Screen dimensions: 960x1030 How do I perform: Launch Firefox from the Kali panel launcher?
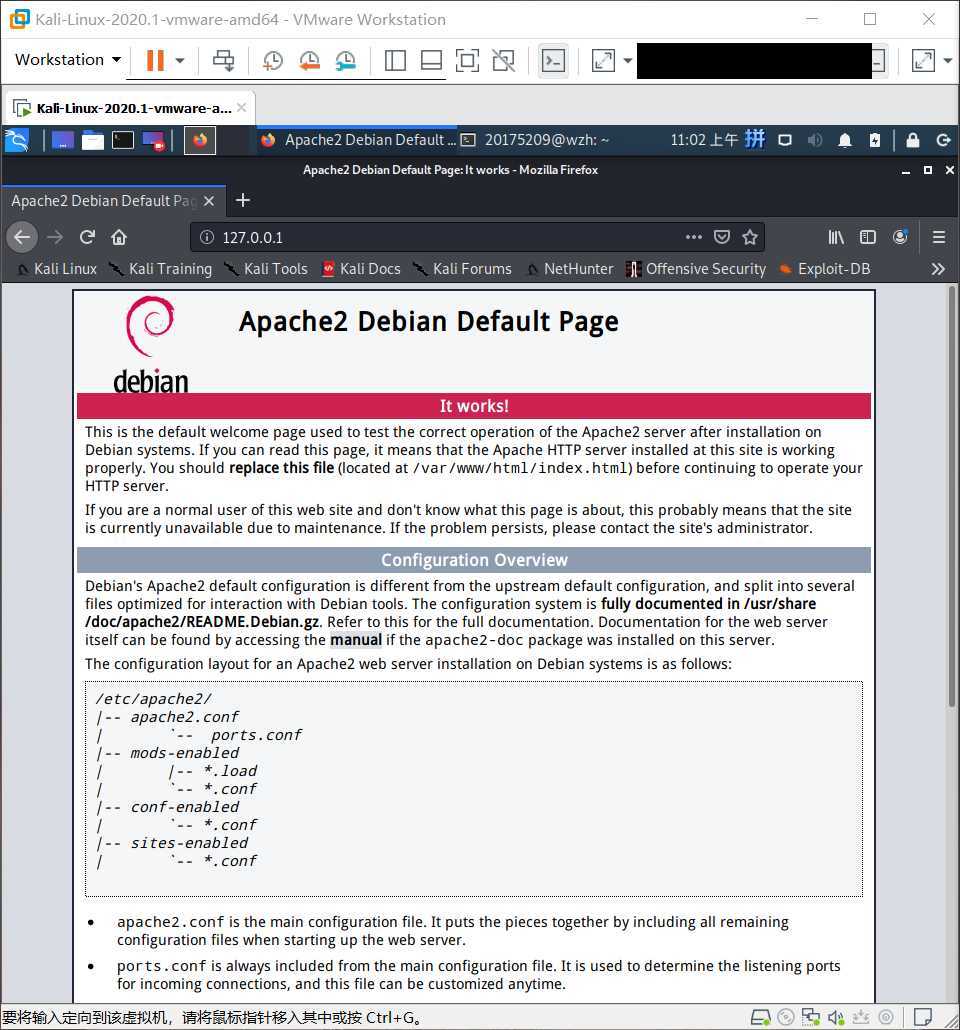click(200, 140)
